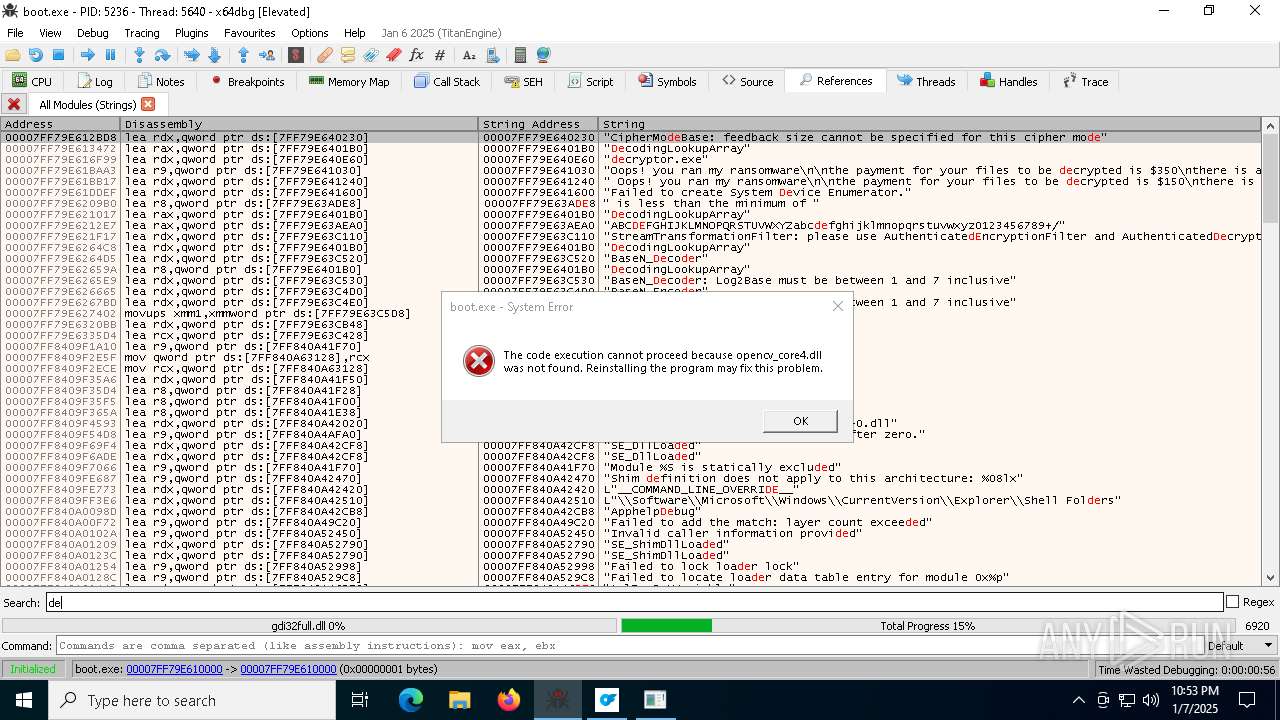The width and height of the screenshot is (1280, 720).
Task: Open the Variables hash icon
Action: click(x=438, y=55)
